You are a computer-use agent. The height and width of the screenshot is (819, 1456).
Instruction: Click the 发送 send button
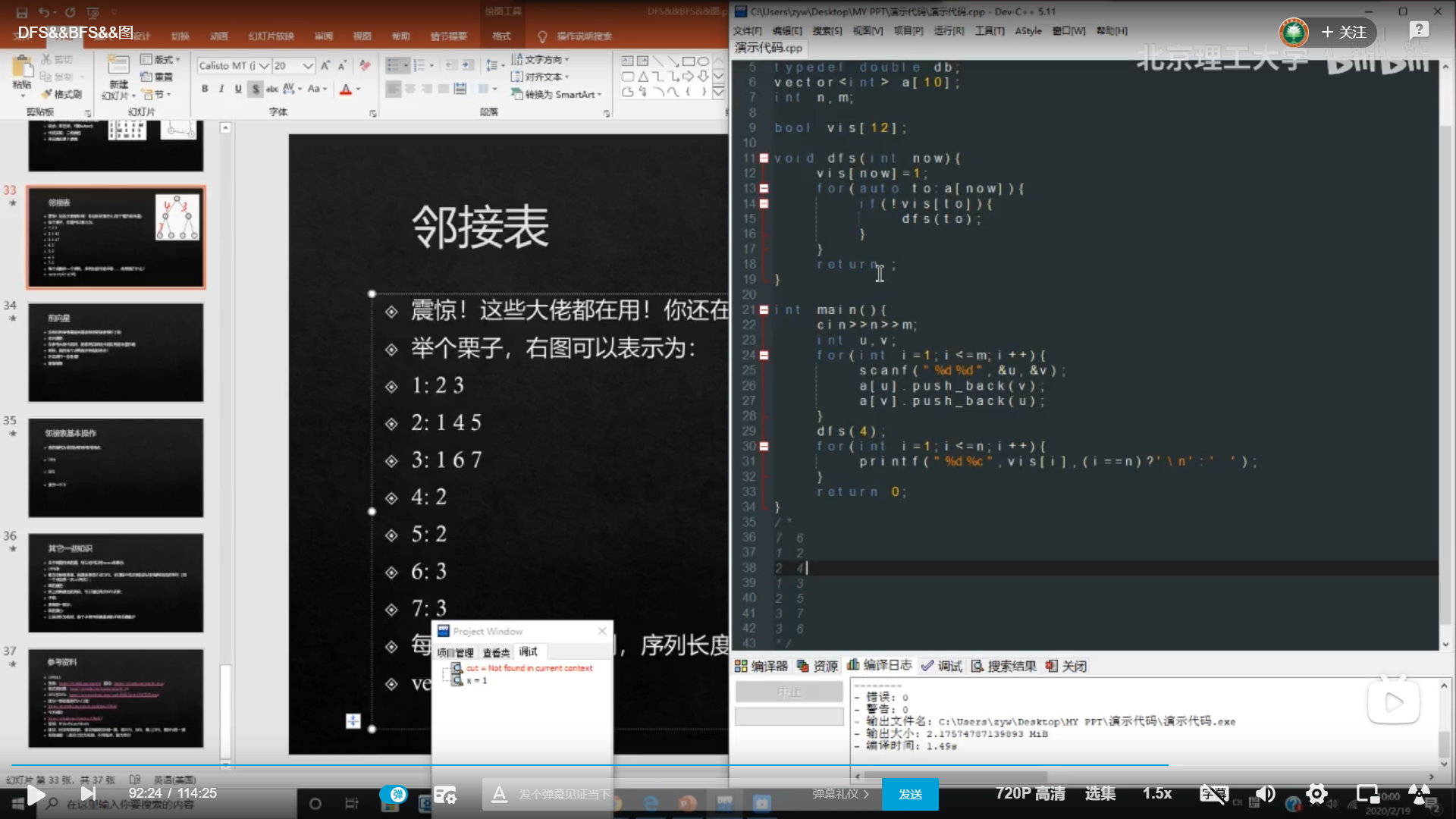(910, 794)
